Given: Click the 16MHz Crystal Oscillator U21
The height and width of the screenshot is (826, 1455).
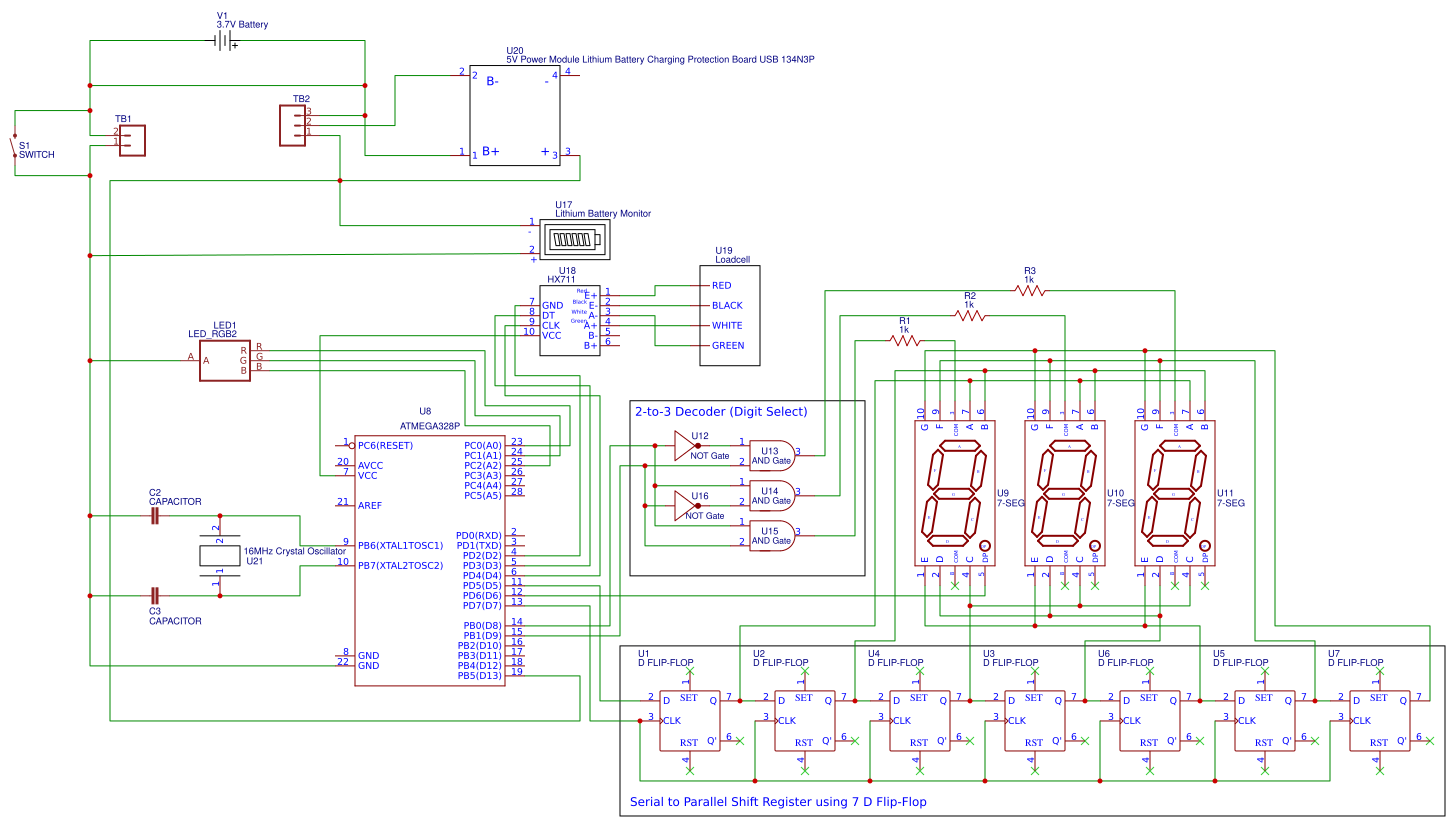Looking at the screenshot, I should pyautogui.click(x=220, y=555).
